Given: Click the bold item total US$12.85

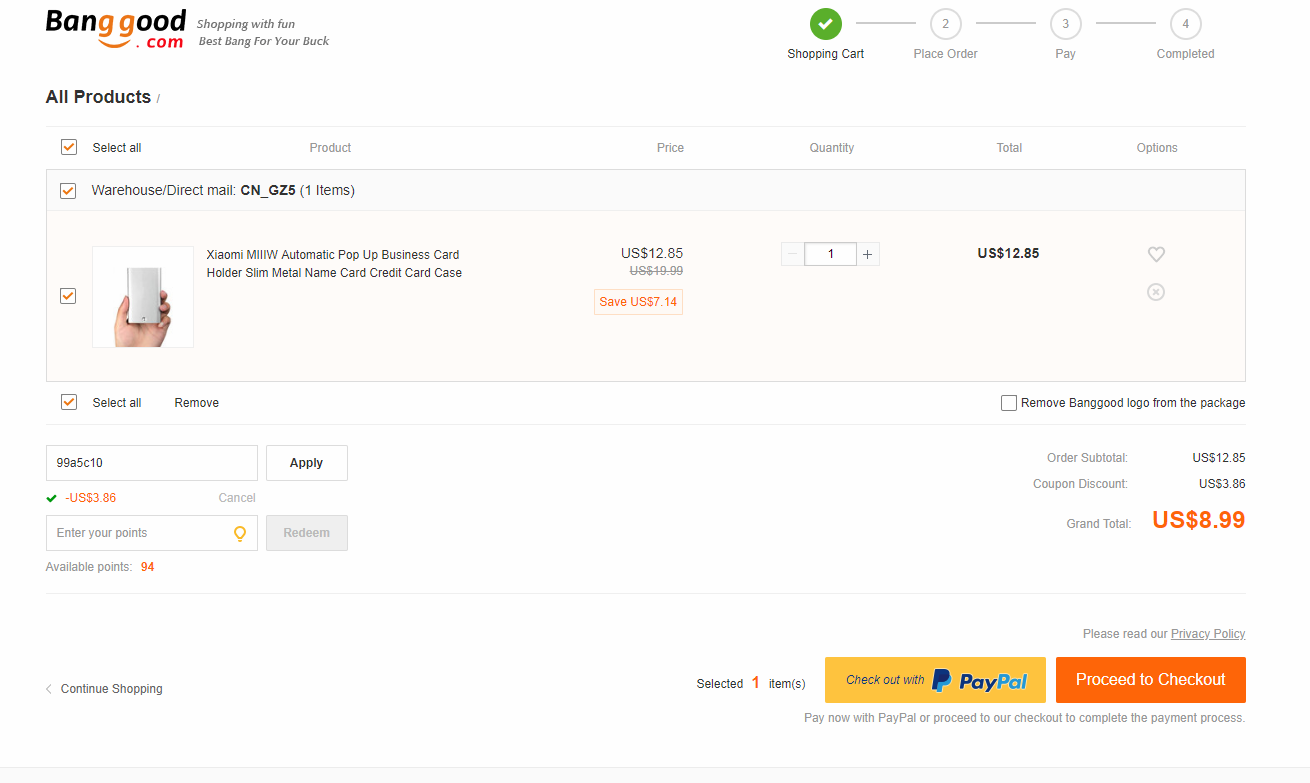Looking at the screenshot, I should [x=1008, y=254].
